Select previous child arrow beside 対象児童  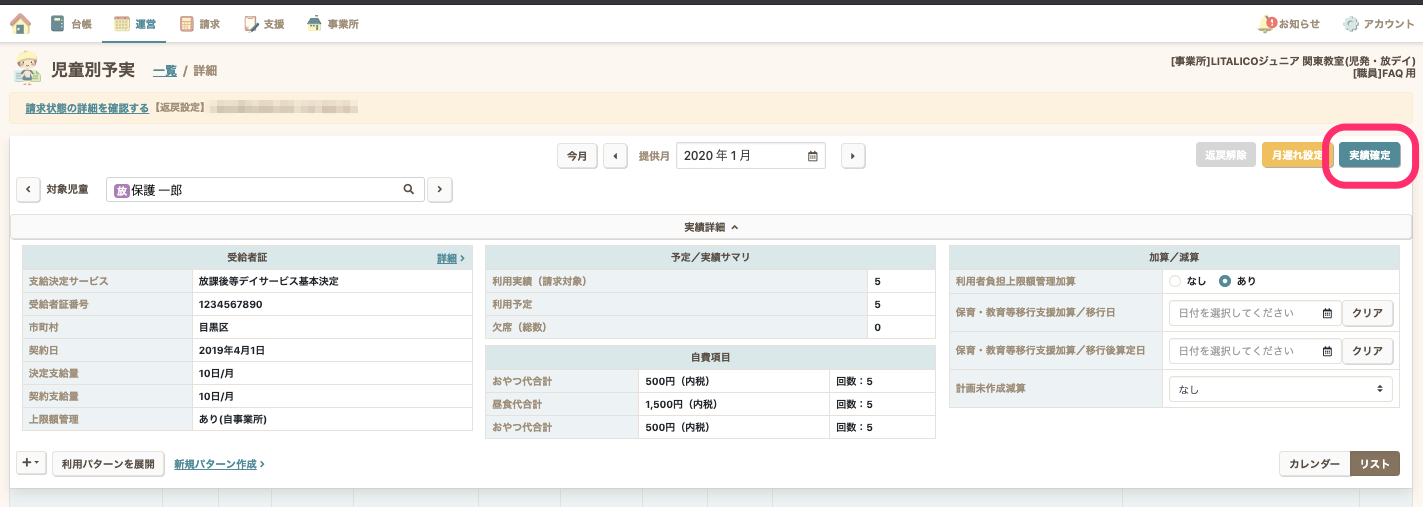click(29, 189)
